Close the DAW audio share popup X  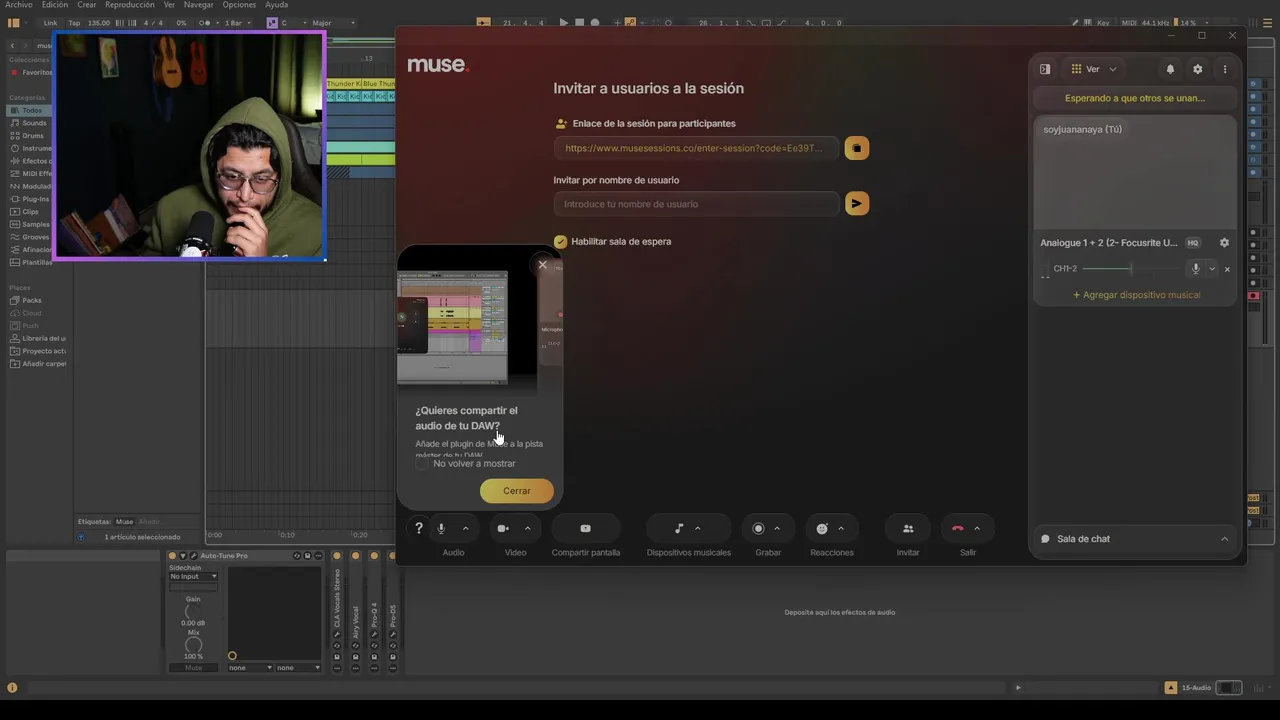pyautogui.click(x=542, y=265)
